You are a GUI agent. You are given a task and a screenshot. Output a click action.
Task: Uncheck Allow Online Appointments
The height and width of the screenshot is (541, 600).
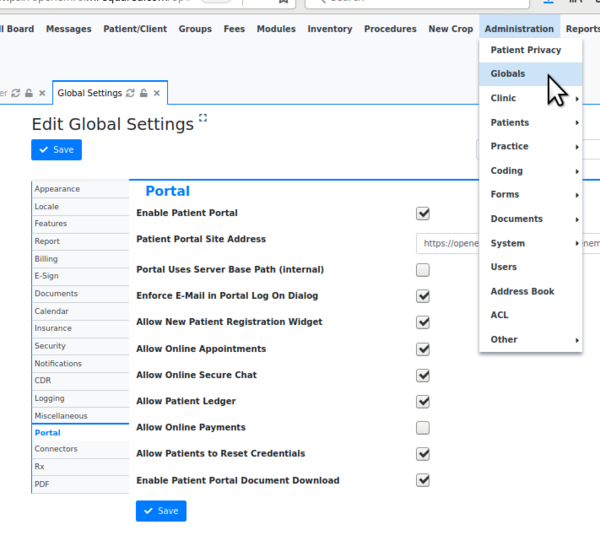[423, 349]
